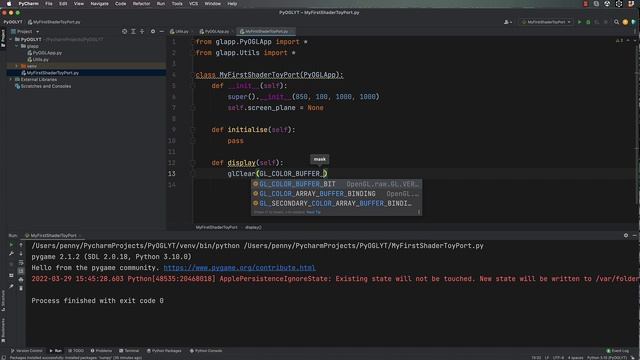Select opened file locate target icon

(x=124, y=31)
